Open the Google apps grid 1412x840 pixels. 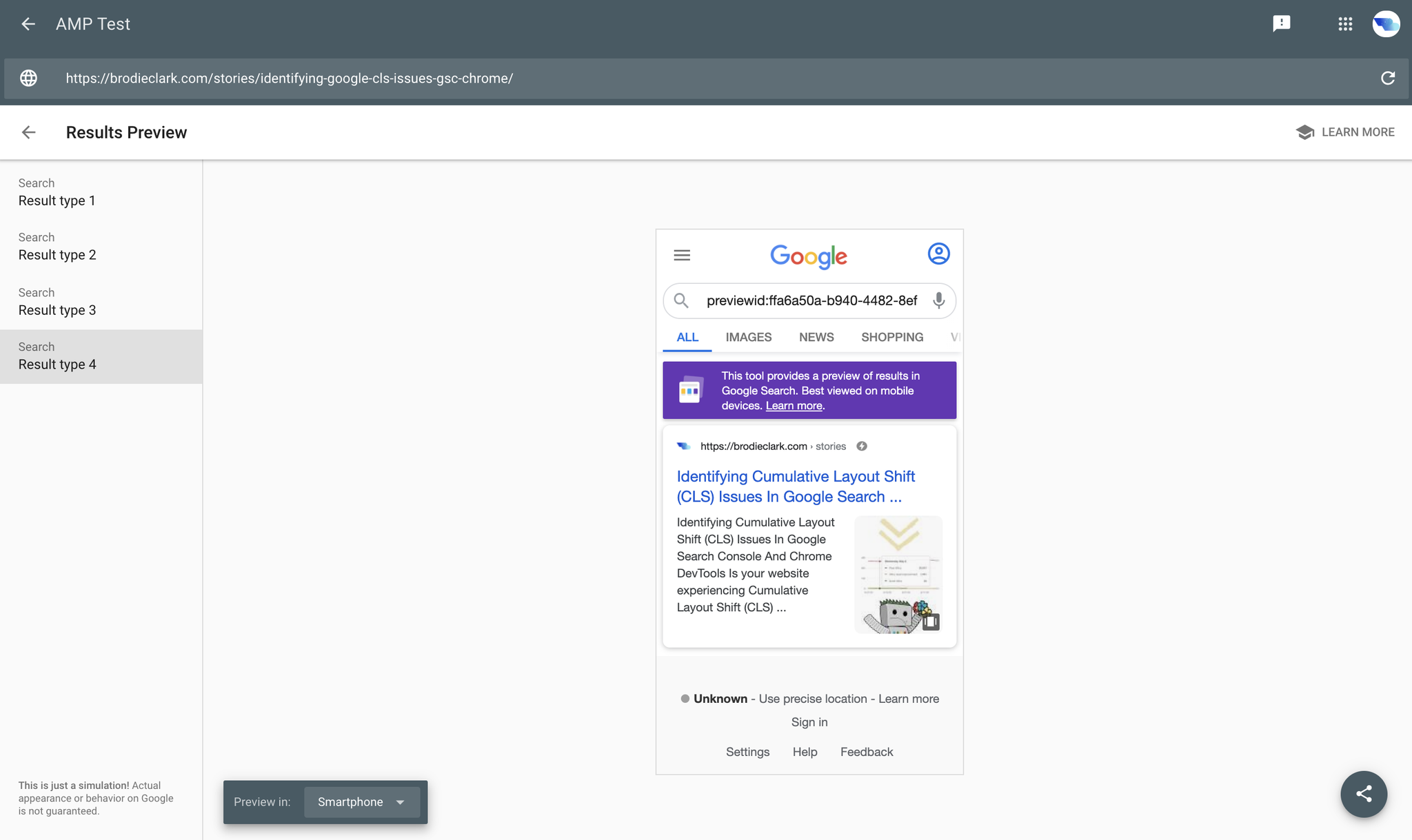1344,24
